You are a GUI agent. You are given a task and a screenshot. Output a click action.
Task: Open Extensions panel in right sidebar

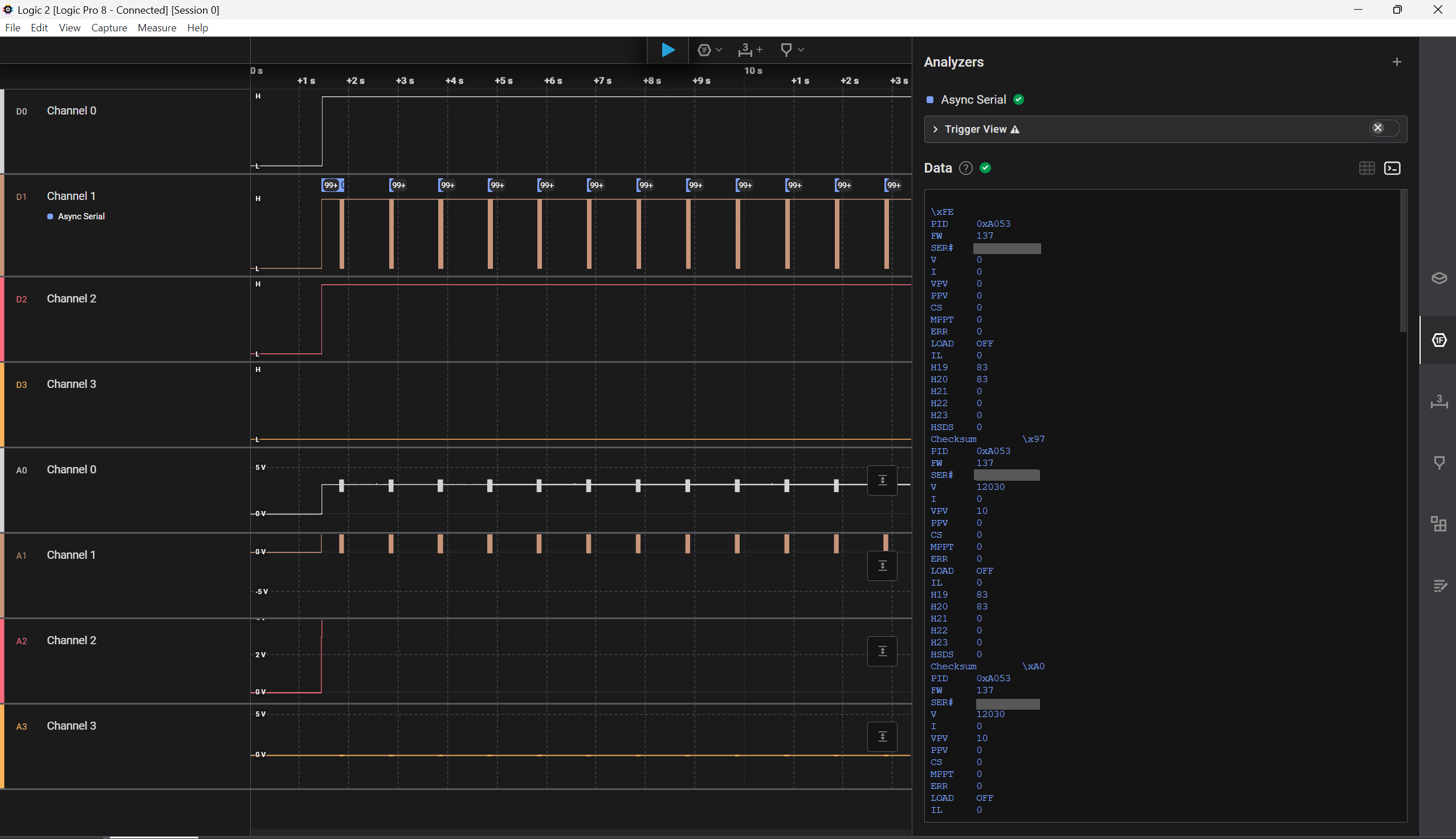1439,524
